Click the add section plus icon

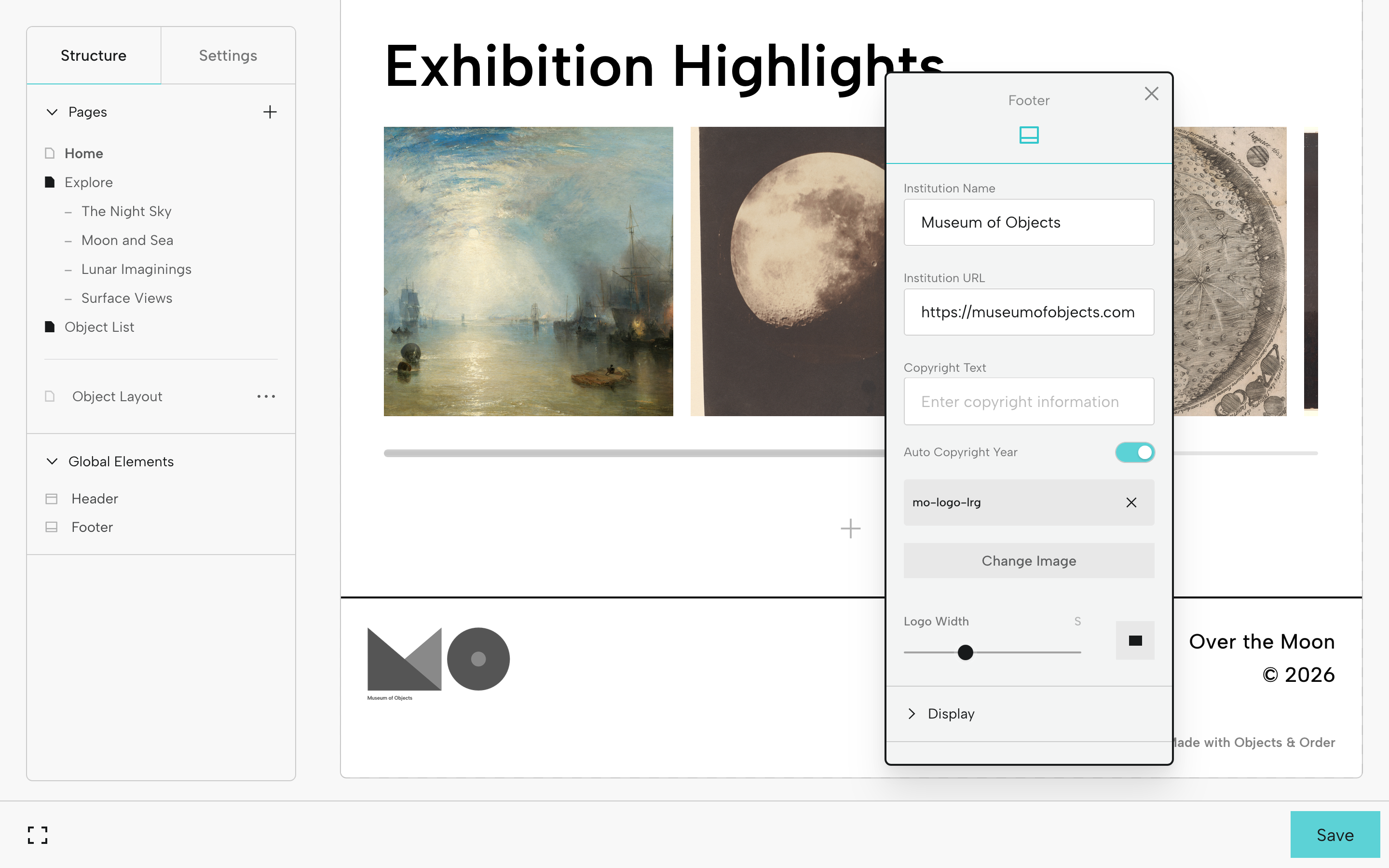coord(850,528)
